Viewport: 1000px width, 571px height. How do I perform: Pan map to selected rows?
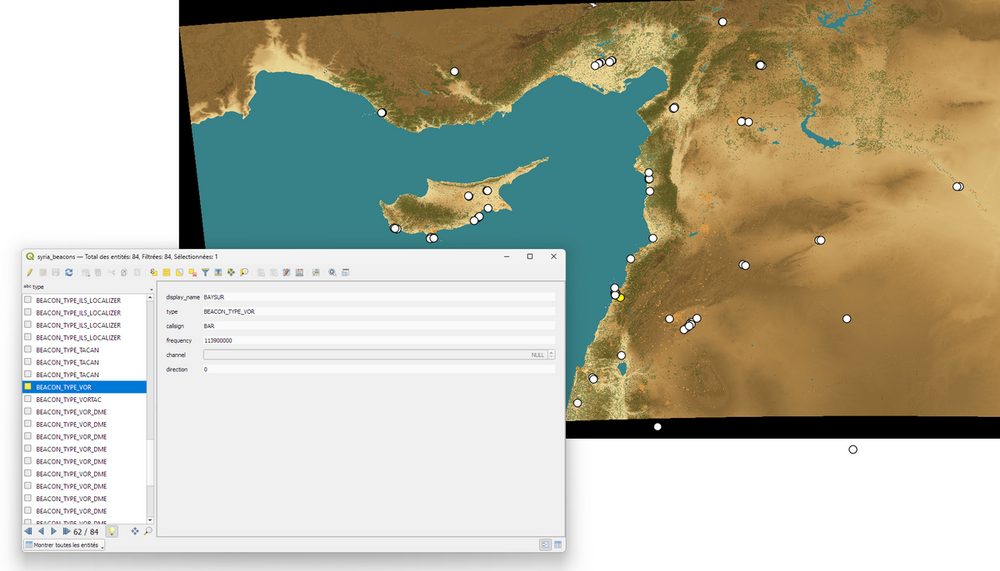click(231, 272)
